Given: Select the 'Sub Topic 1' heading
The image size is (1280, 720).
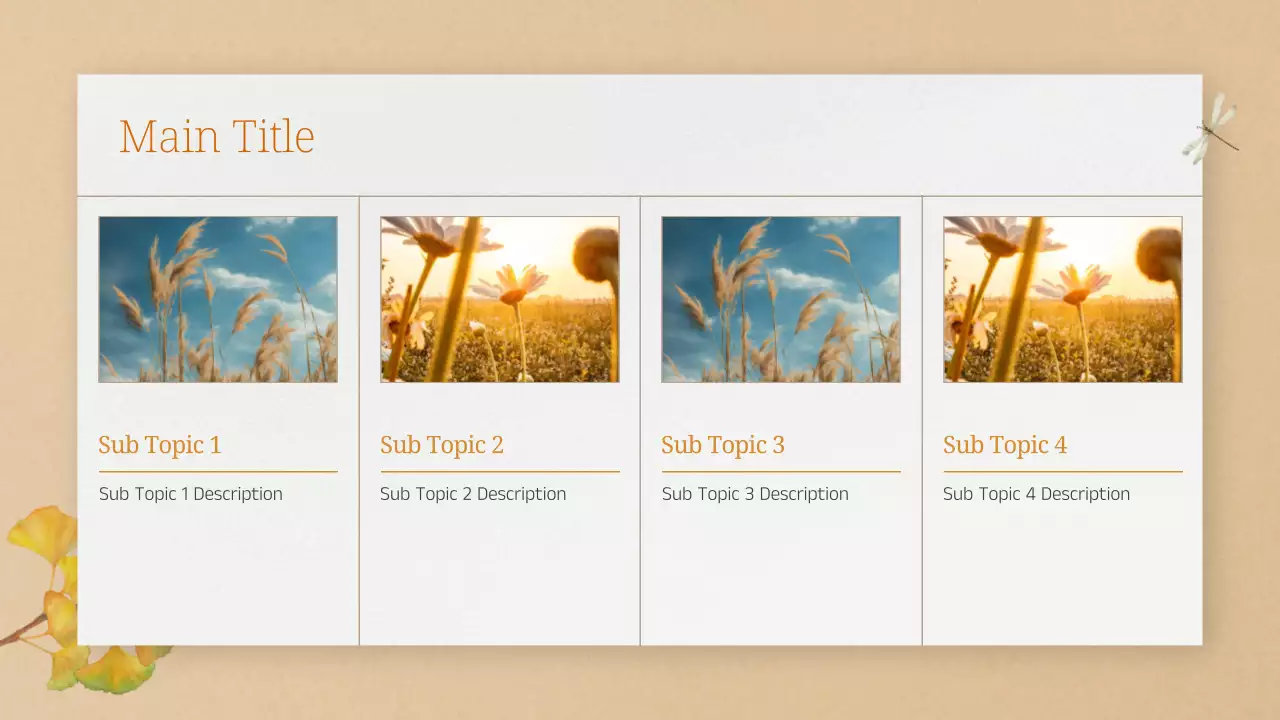Looking at the screenshot, I should tap(159, 445).
